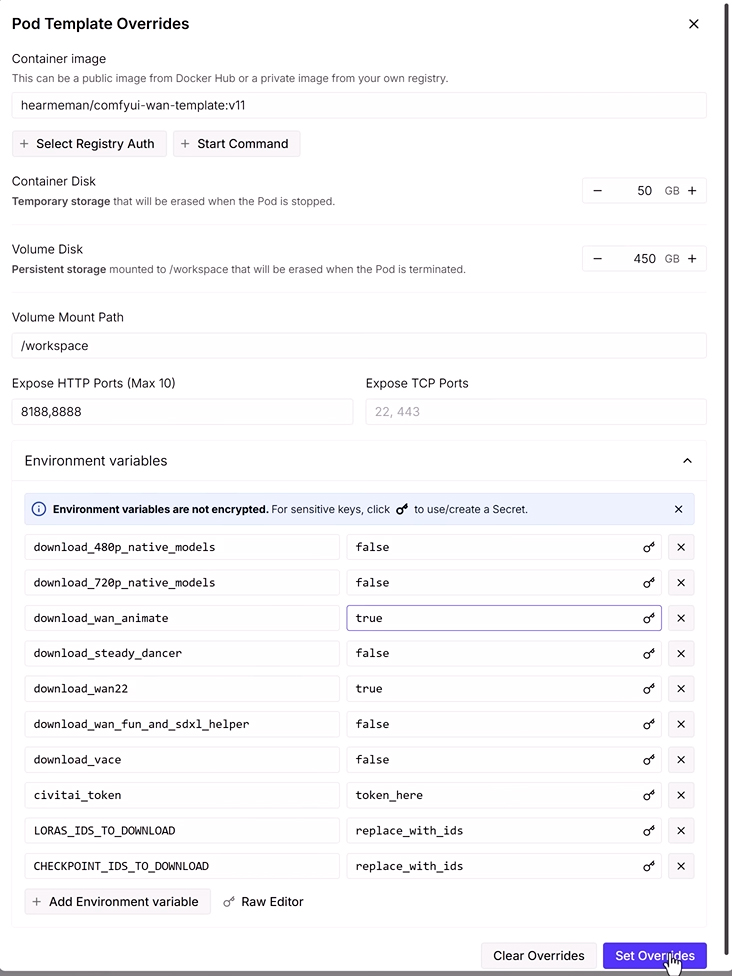The image size is (732, 976).
Task: Use secret for download_wan_animate
Action: click(x=649, y=618)
